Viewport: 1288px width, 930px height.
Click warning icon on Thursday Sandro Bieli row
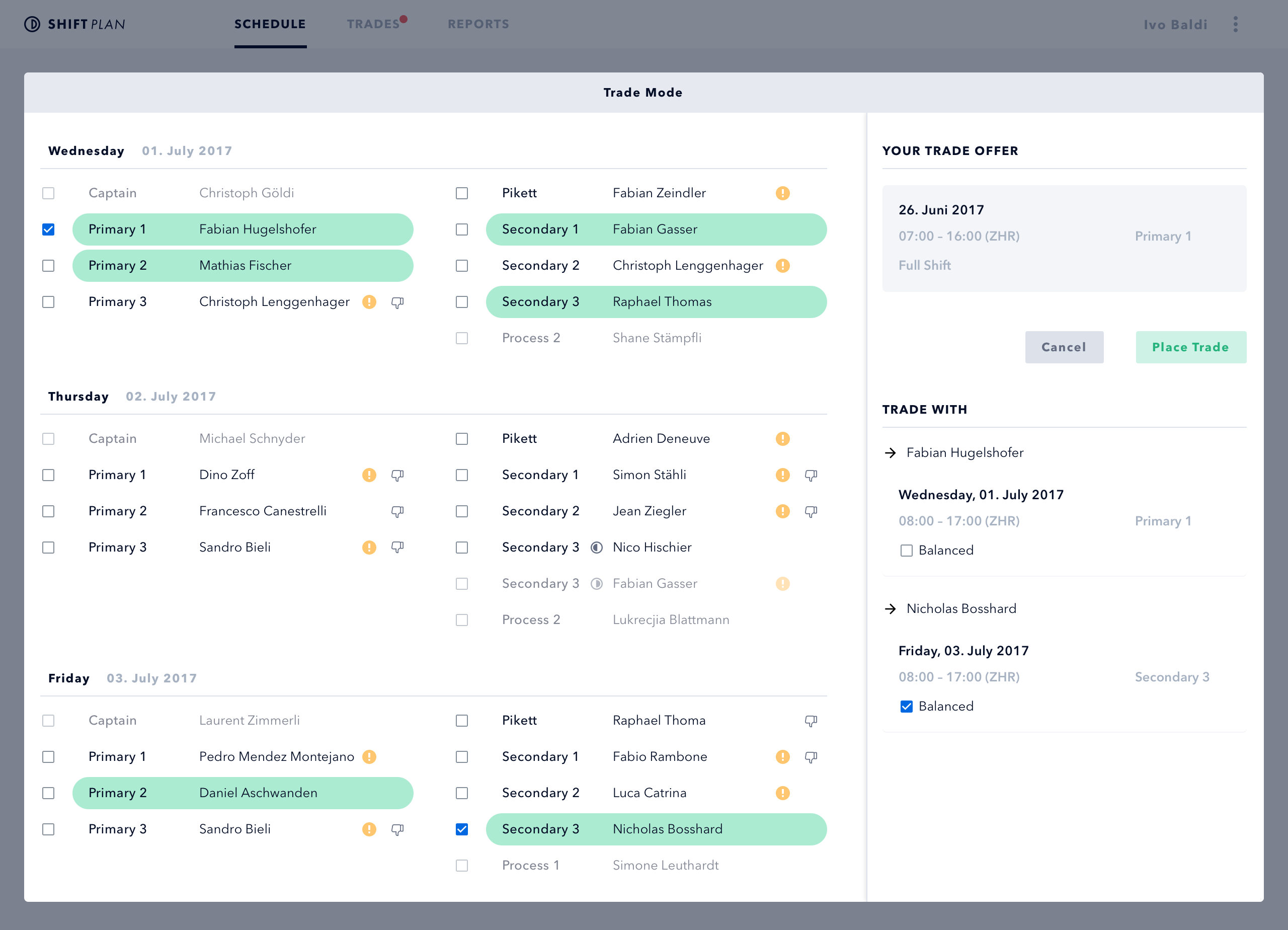369,548
